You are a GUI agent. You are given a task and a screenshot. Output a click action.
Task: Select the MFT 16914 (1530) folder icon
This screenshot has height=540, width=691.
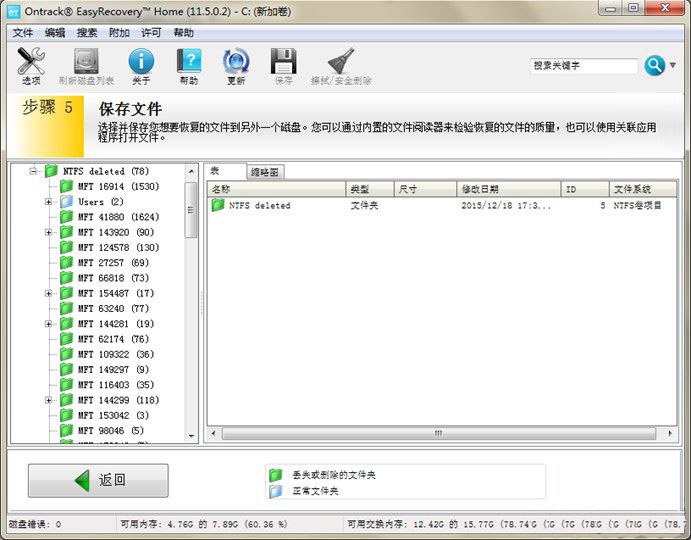tap(67, 186)
